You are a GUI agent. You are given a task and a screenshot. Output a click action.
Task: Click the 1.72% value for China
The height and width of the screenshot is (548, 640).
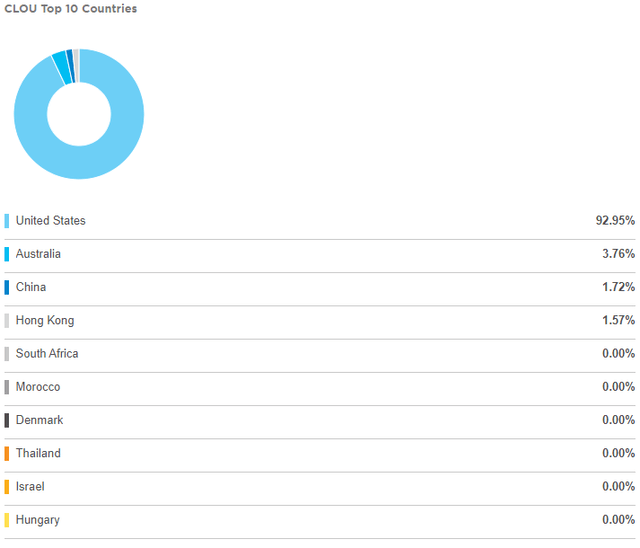pyautogui.click(x=618, y=287)
